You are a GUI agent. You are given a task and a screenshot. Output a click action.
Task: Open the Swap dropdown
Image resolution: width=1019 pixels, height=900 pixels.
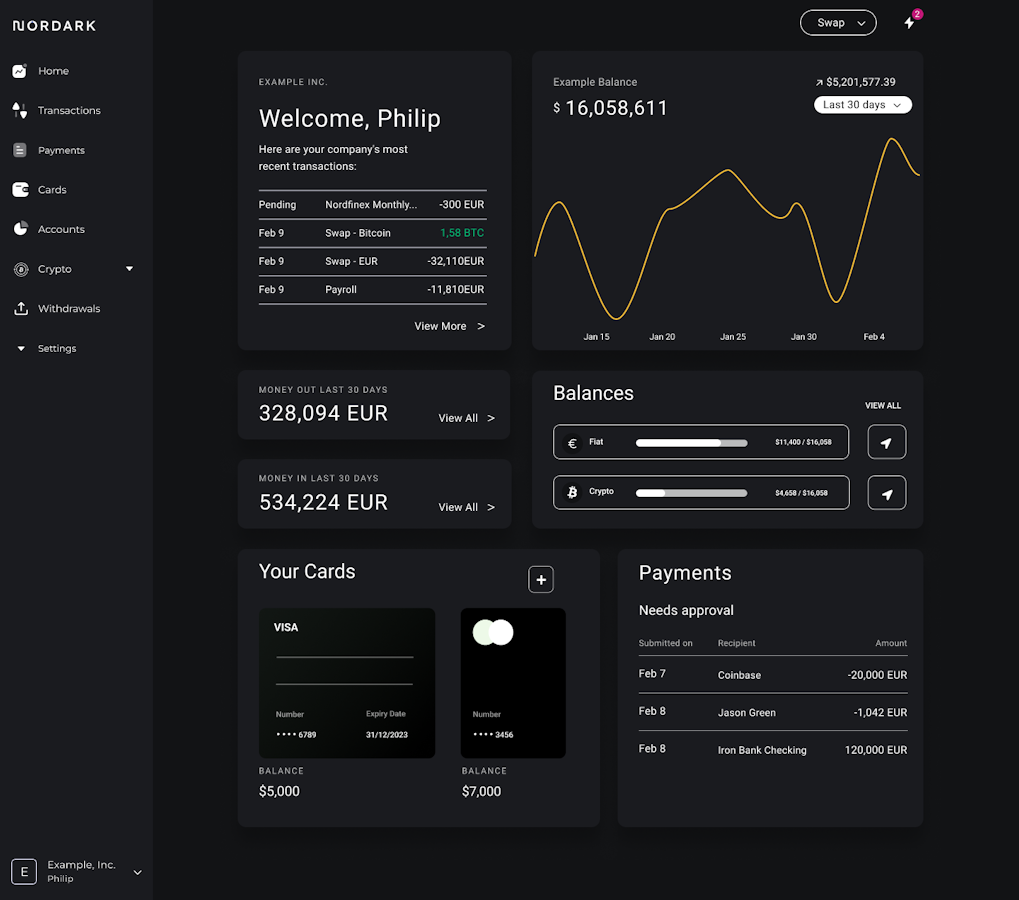click(x=838, y=23)
